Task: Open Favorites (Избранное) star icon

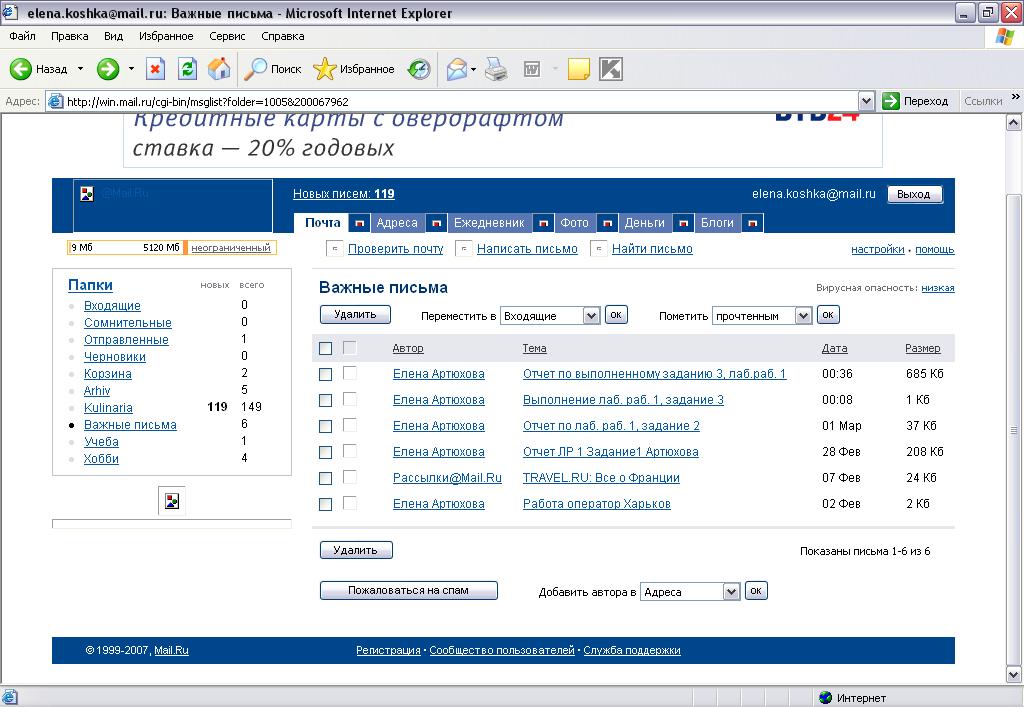Action: (324, 69)
